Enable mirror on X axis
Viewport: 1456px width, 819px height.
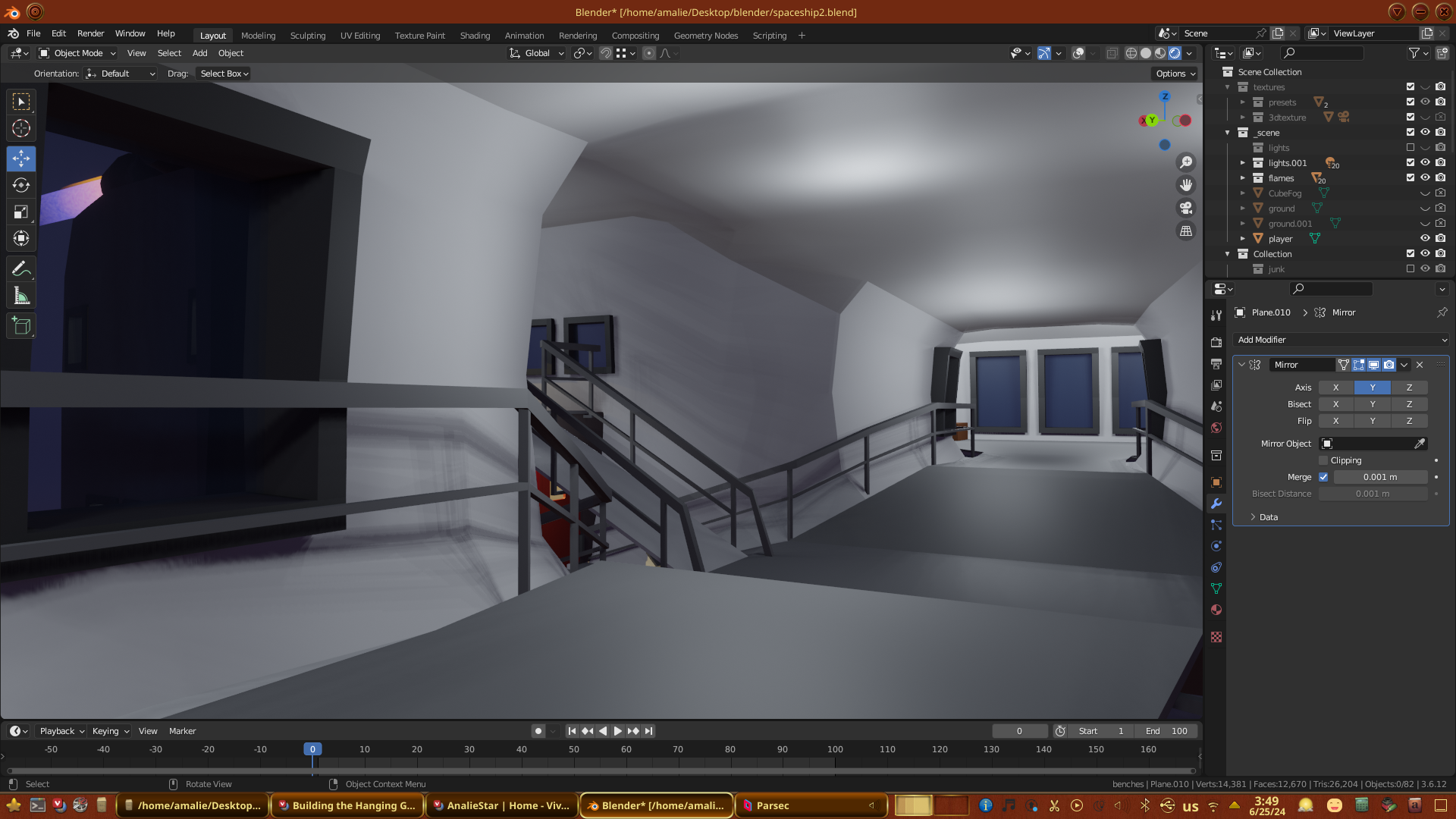click(1335, 388)
